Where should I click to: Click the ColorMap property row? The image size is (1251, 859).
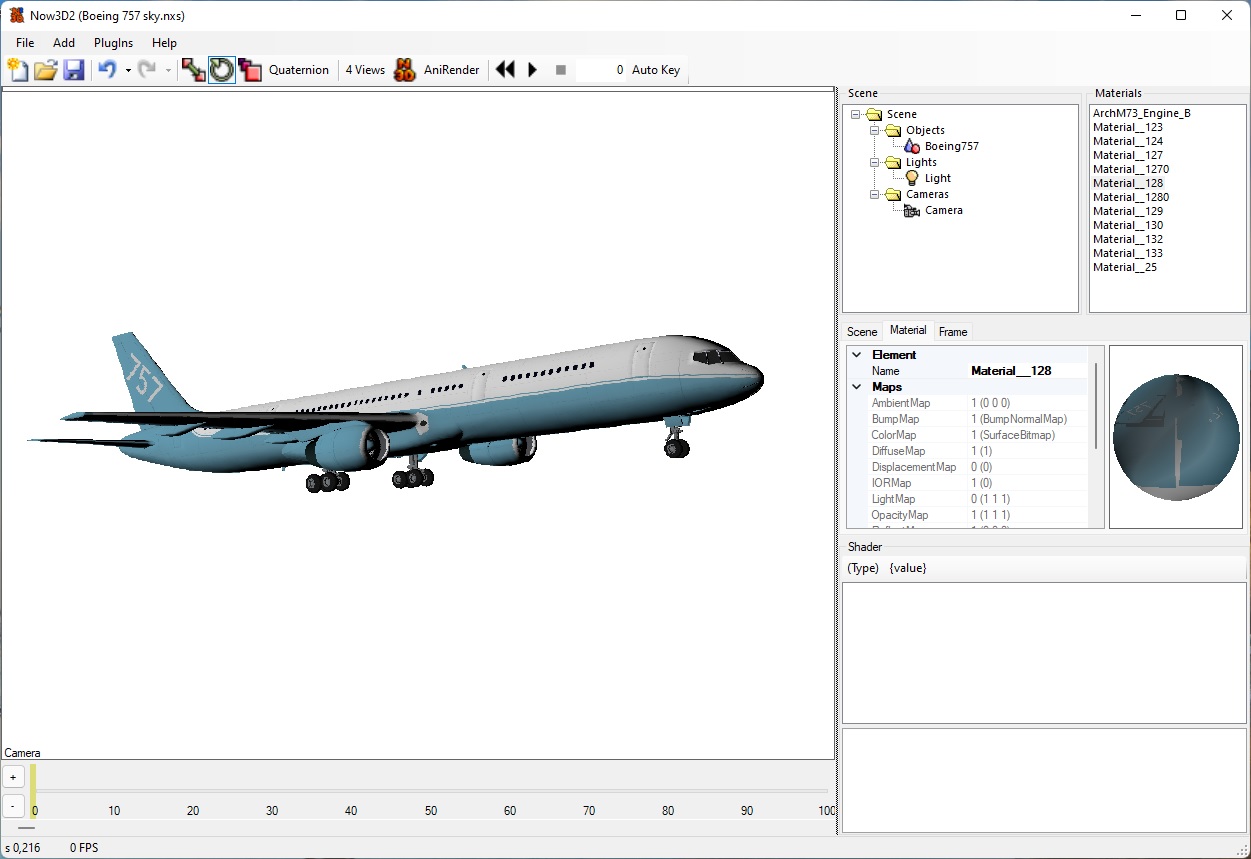(x=978, y=435)
